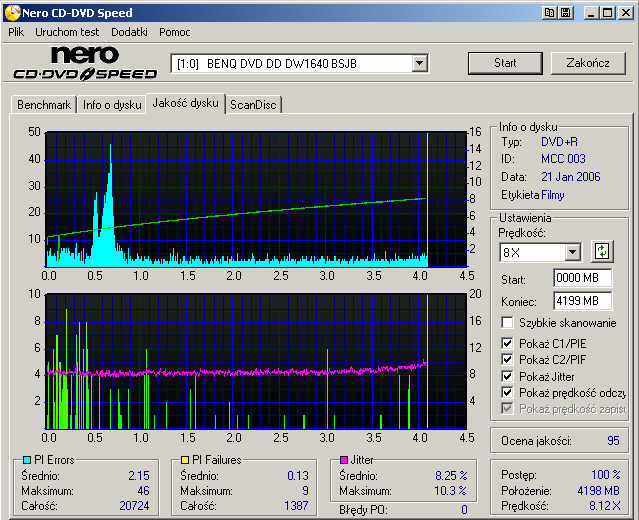The height and width of the screenshot is (520, 639).
Task: Click the greyed-out Pokaż prędkość zapisu checkbox
Action: tap(507, 408)
